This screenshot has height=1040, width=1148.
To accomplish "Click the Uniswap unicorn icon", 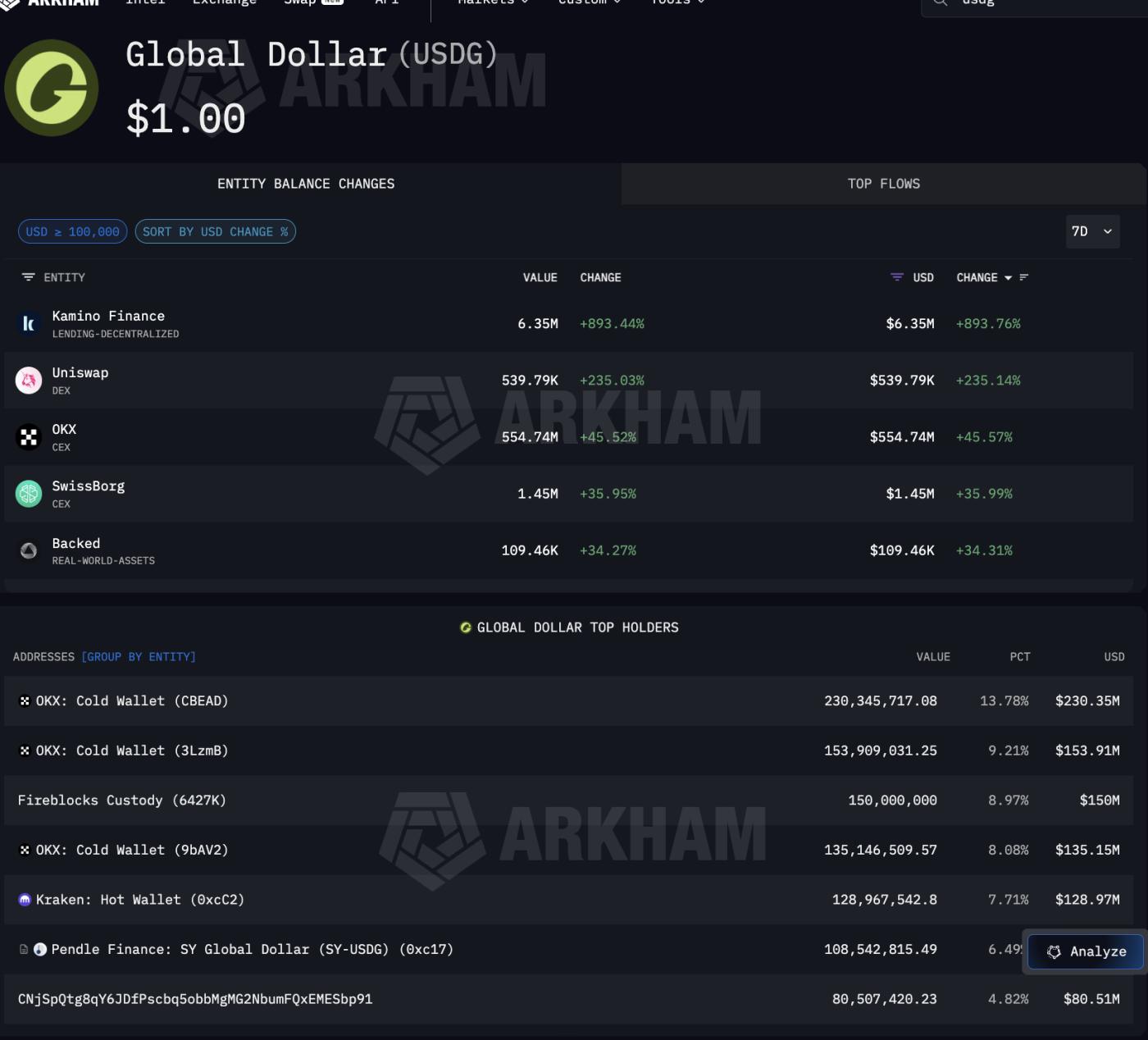I will pos(29,381).
